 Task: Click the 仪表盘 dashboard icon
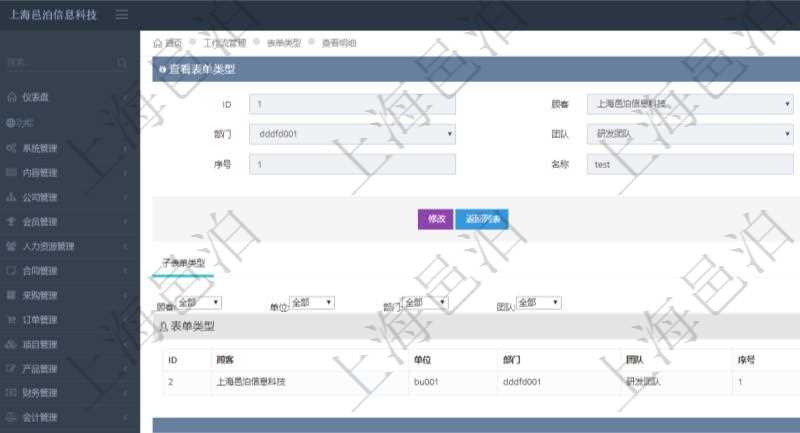pos(12,98)
